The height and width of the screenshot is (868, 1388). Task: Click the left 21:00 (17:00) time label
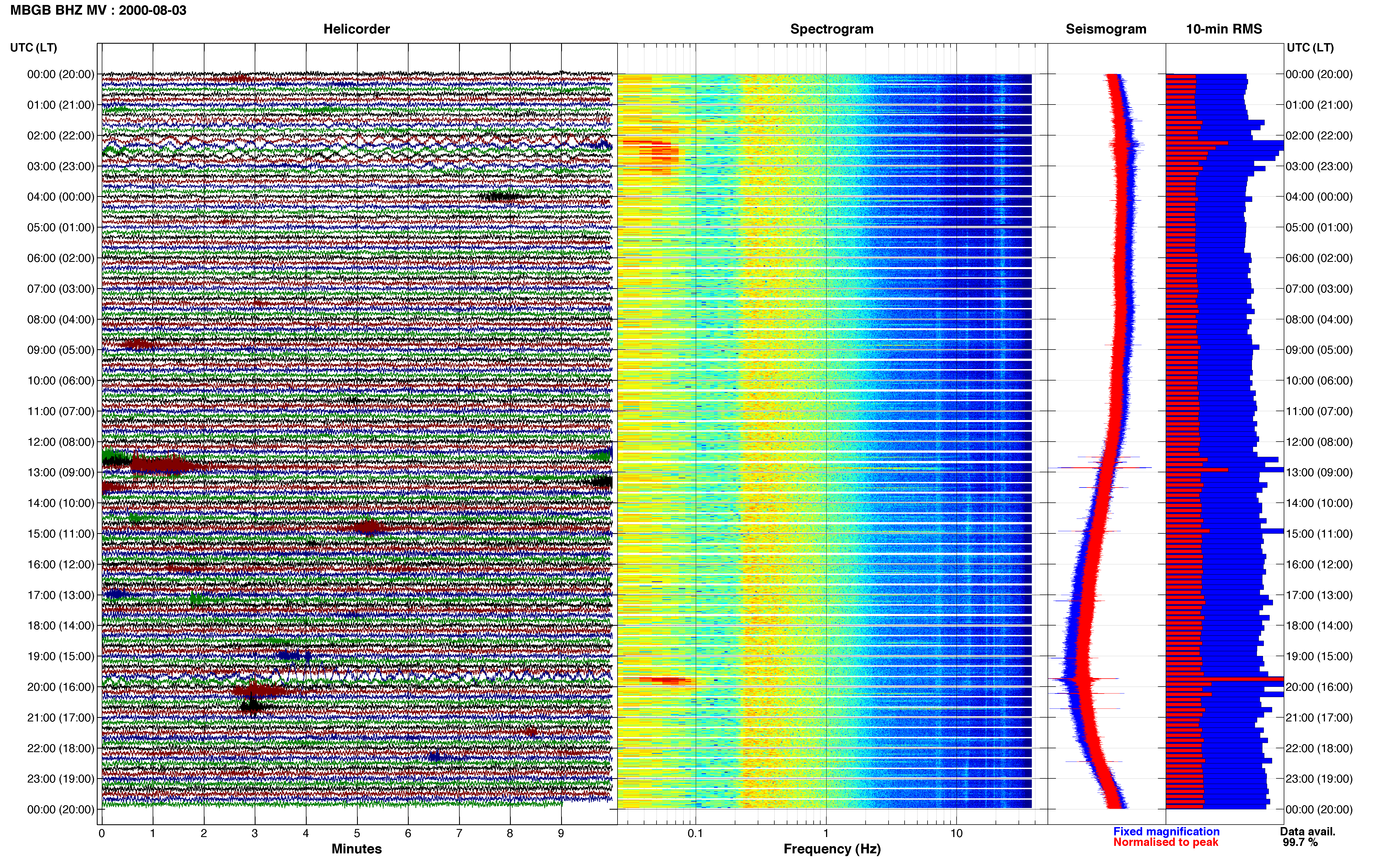coord(61,718)
